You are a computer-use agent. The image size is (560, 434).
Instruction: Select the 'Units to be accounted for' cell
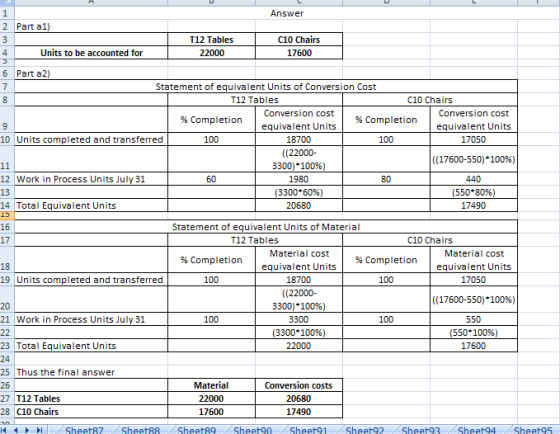pos(91,53)
